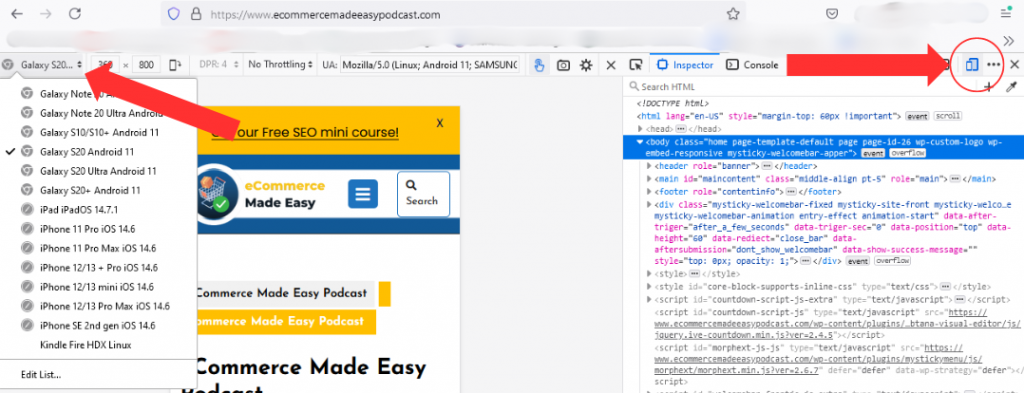Save page to Pocket

point(832,14)
